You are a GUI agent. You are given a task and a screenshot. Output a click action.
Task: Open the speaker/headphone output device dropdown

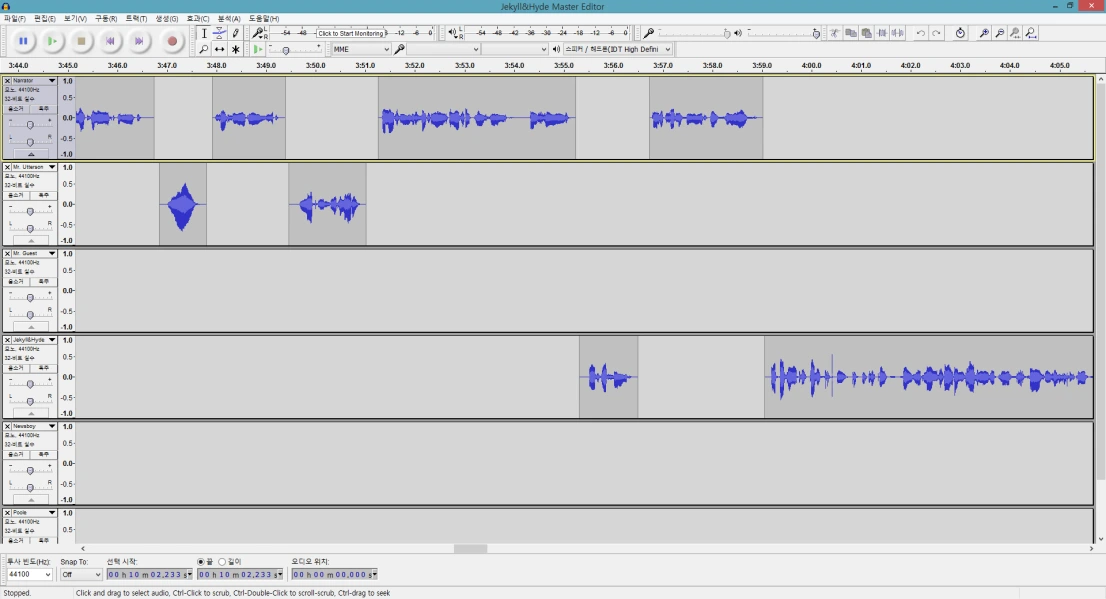(x=617, y=49)
